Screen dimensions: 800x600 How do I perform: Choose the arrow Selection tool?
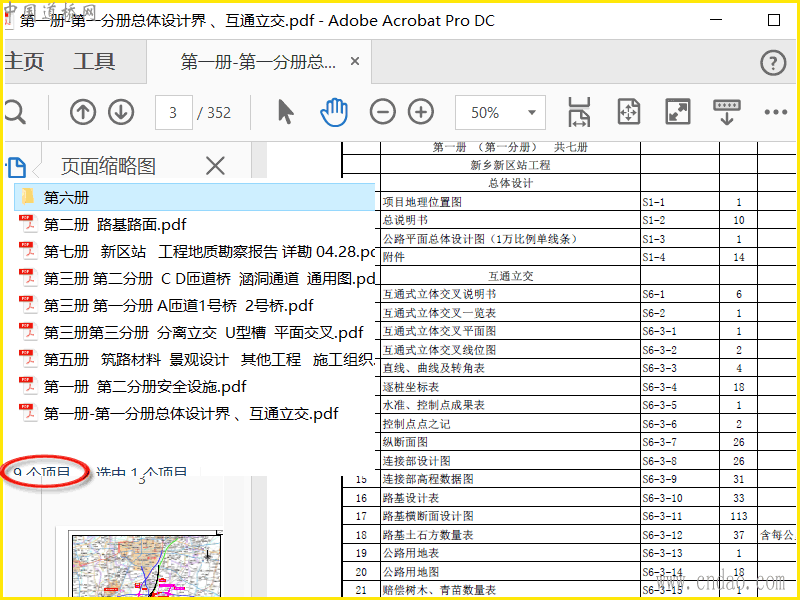pyautogui.click(x=286, y=112)
